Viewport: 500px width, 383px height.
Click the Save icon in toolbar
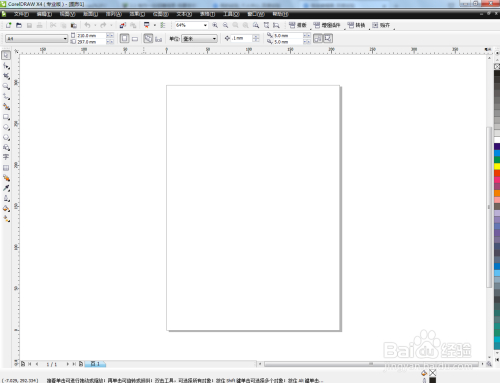click(29, 25)
